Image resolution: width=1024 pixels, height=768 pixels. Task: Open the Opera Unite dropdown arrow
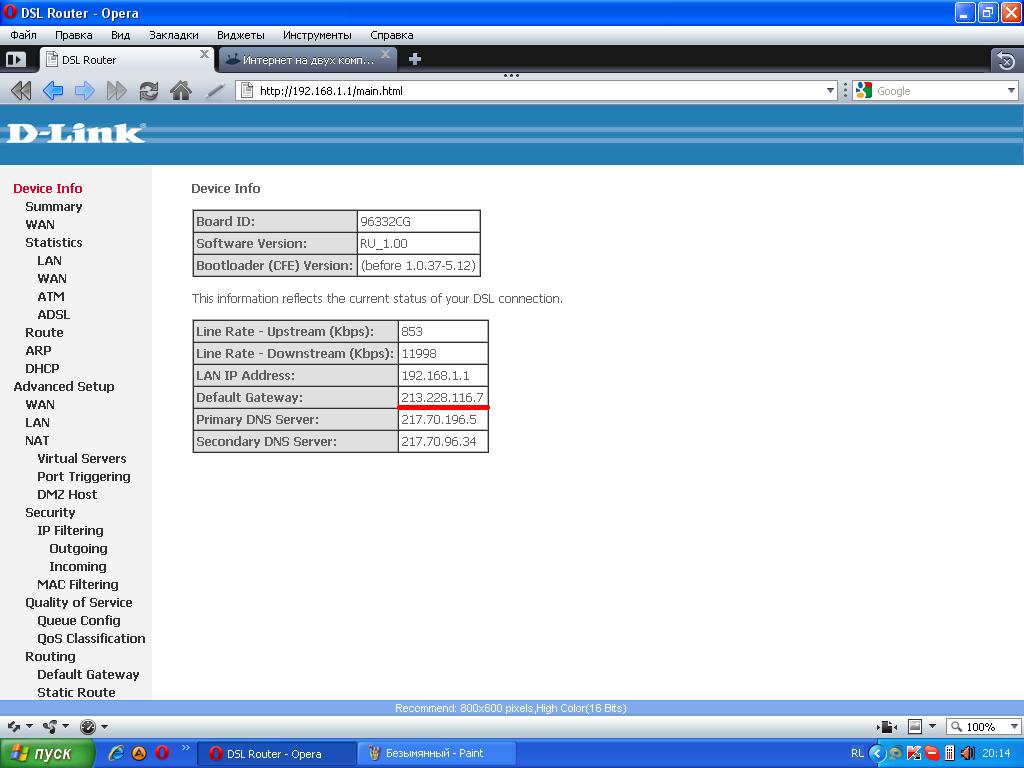coord(65,726)
